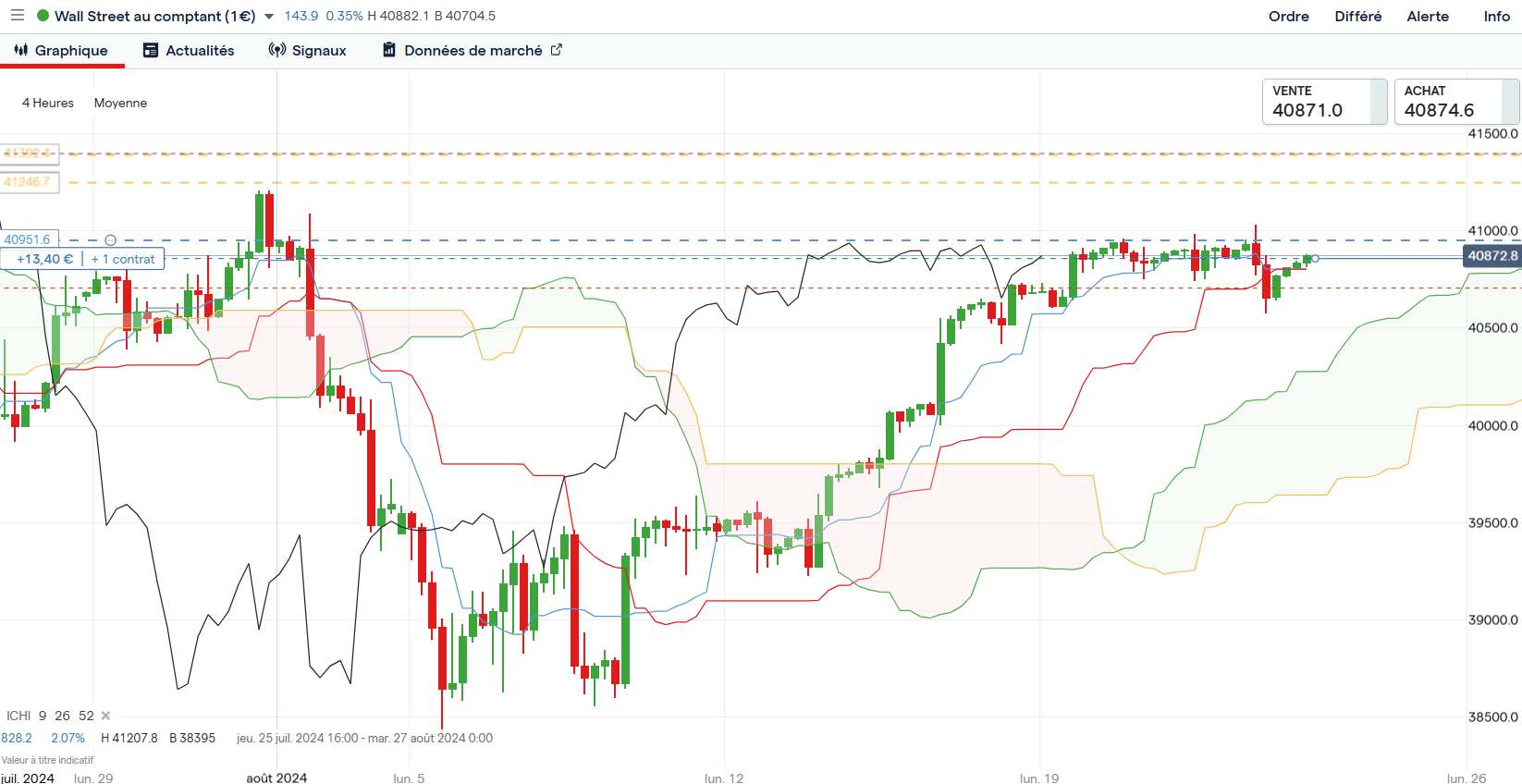Screen dimensions: 1522x784
Task: Click the VENTE 40871.0 sell button
Action: (1323, 102)
